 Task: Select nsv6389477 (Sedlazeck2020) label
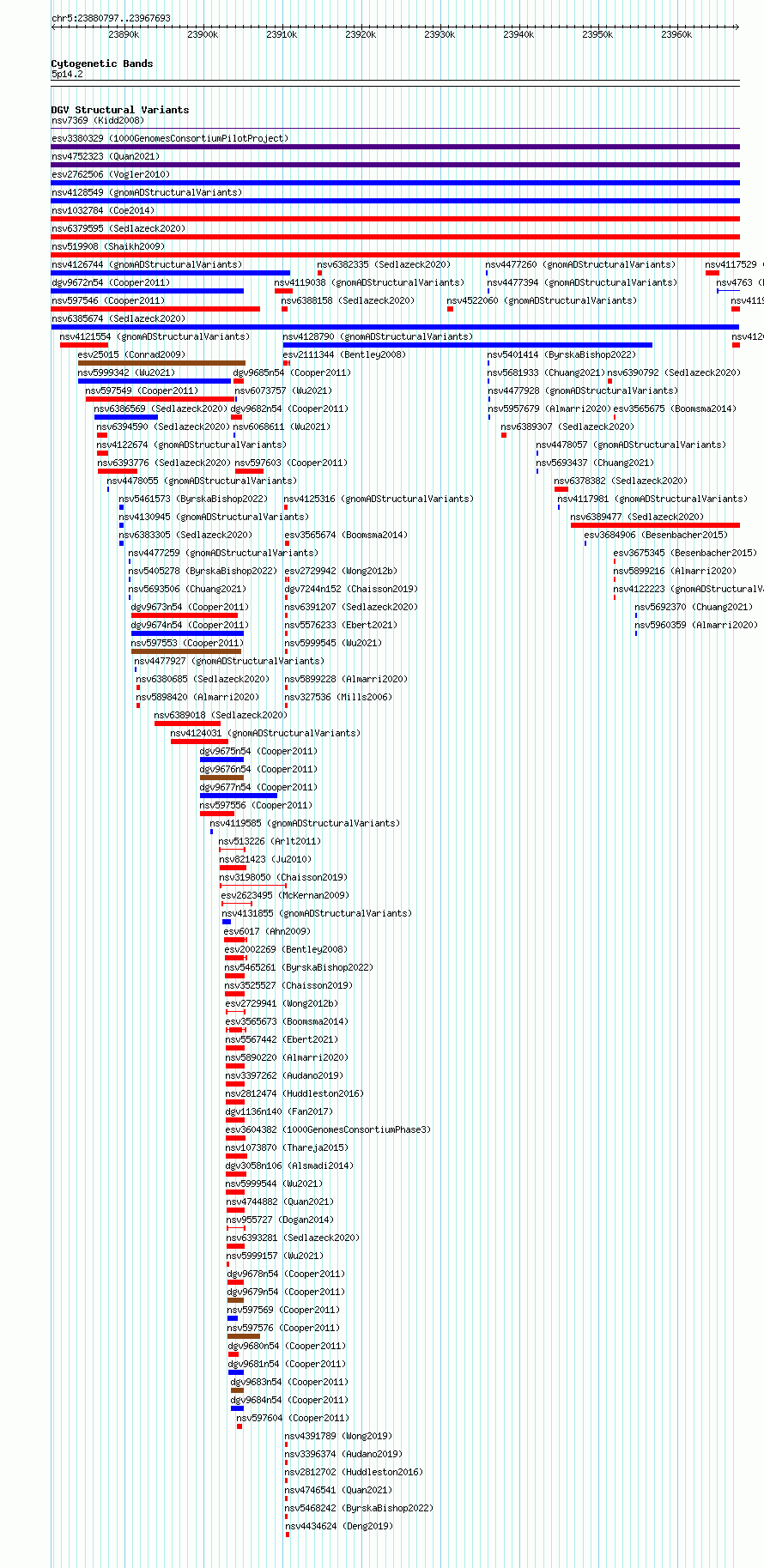[637, 517]
